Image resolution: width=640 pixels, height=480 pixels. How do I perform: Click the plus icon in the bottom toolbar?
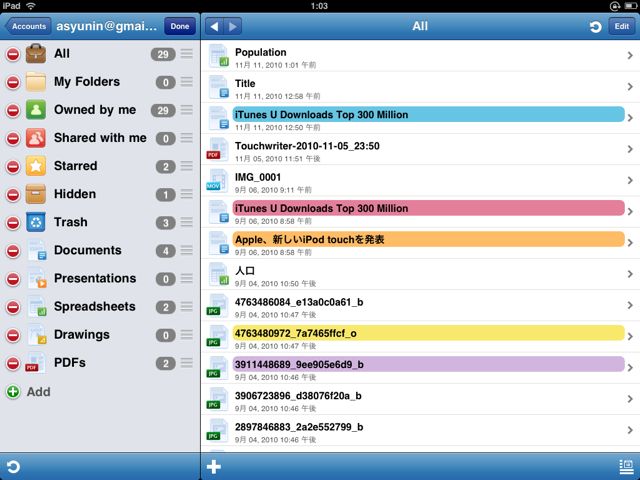pyautogui.click(x=214, y=467)
